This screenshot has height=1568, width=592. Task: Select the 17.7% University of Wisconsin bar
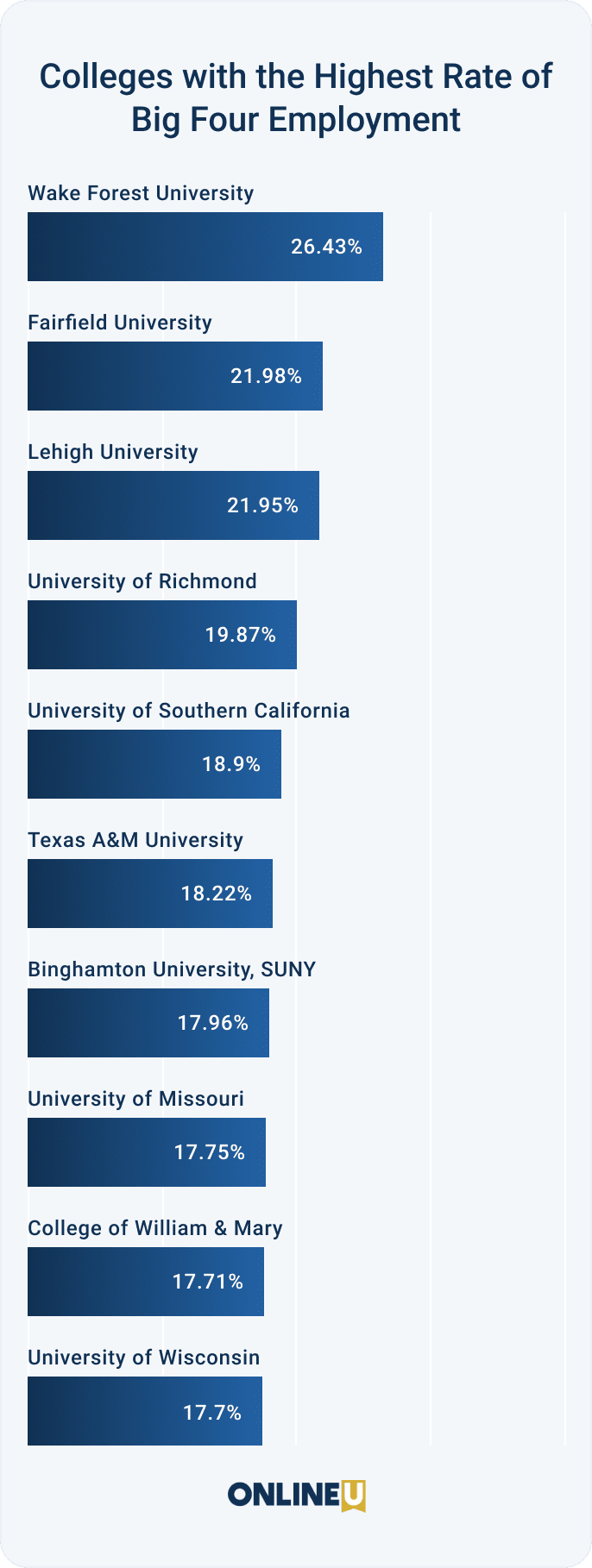144,1411
